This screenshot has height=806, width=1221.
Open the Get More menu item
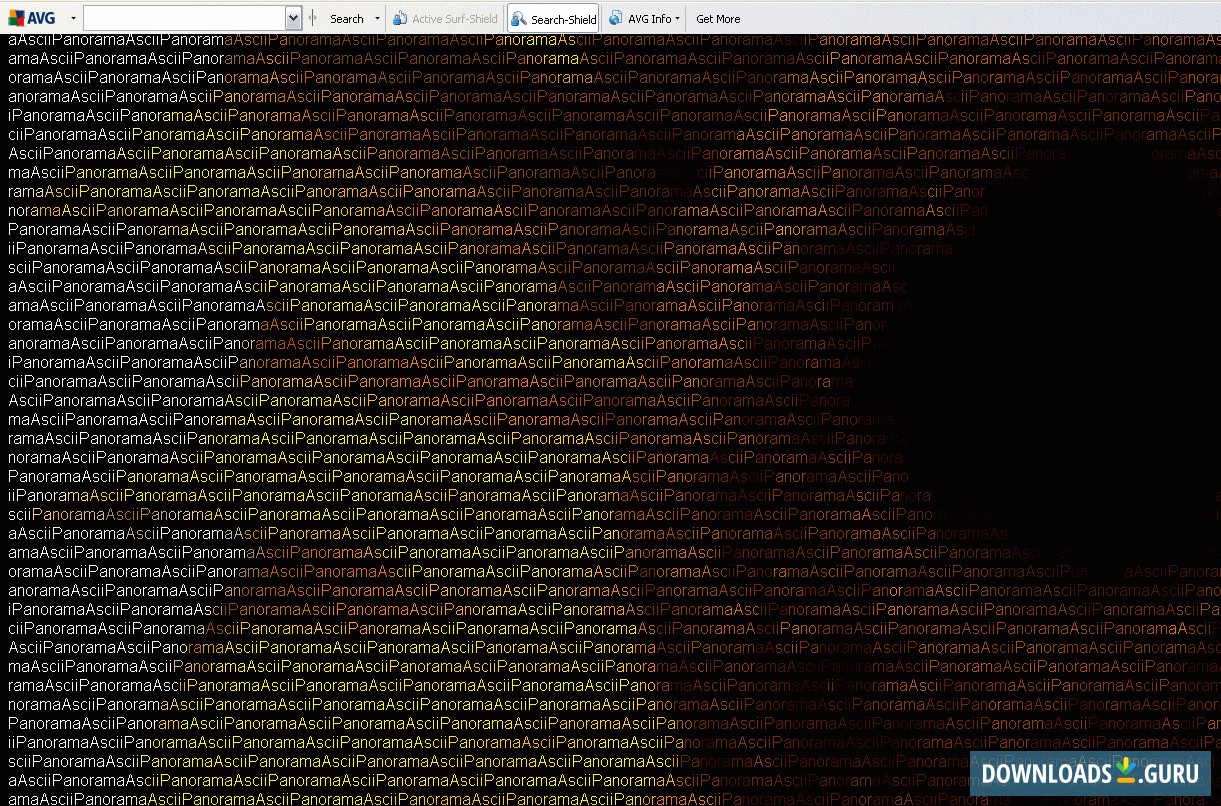[719, 18]
